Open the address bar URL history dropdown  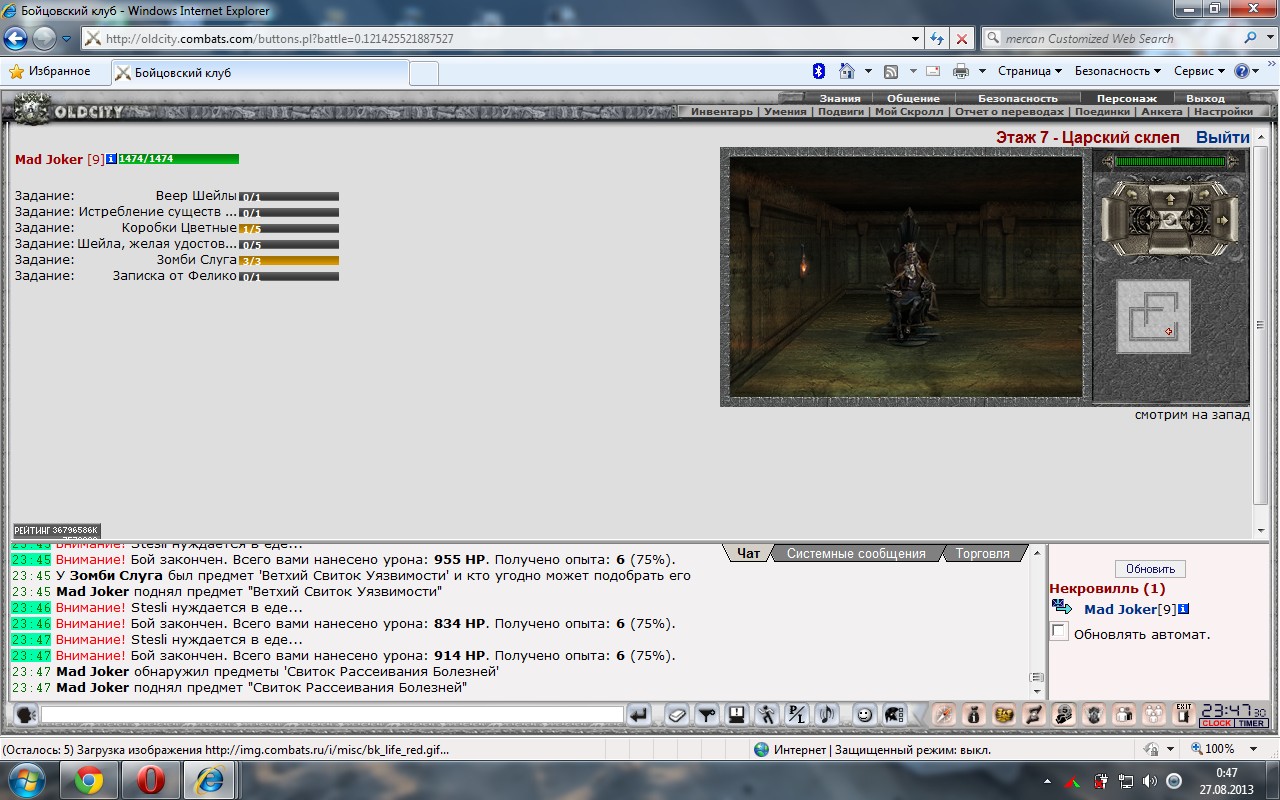click(x=916, y=39)
